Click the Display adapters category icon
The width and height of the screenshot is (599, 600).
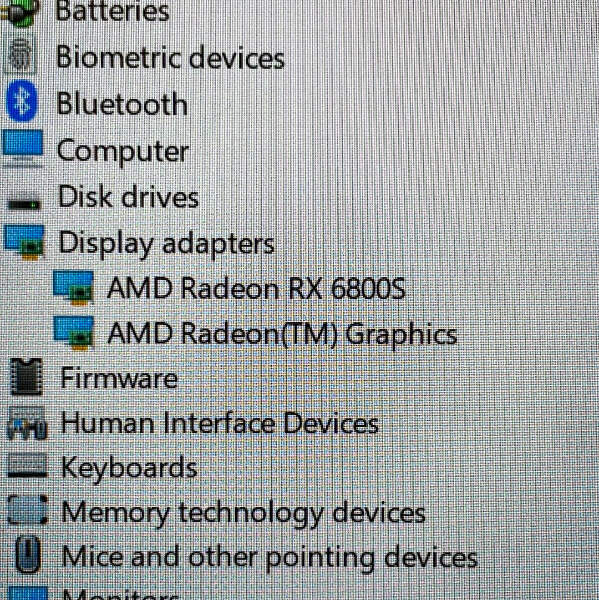coord(24,243)
